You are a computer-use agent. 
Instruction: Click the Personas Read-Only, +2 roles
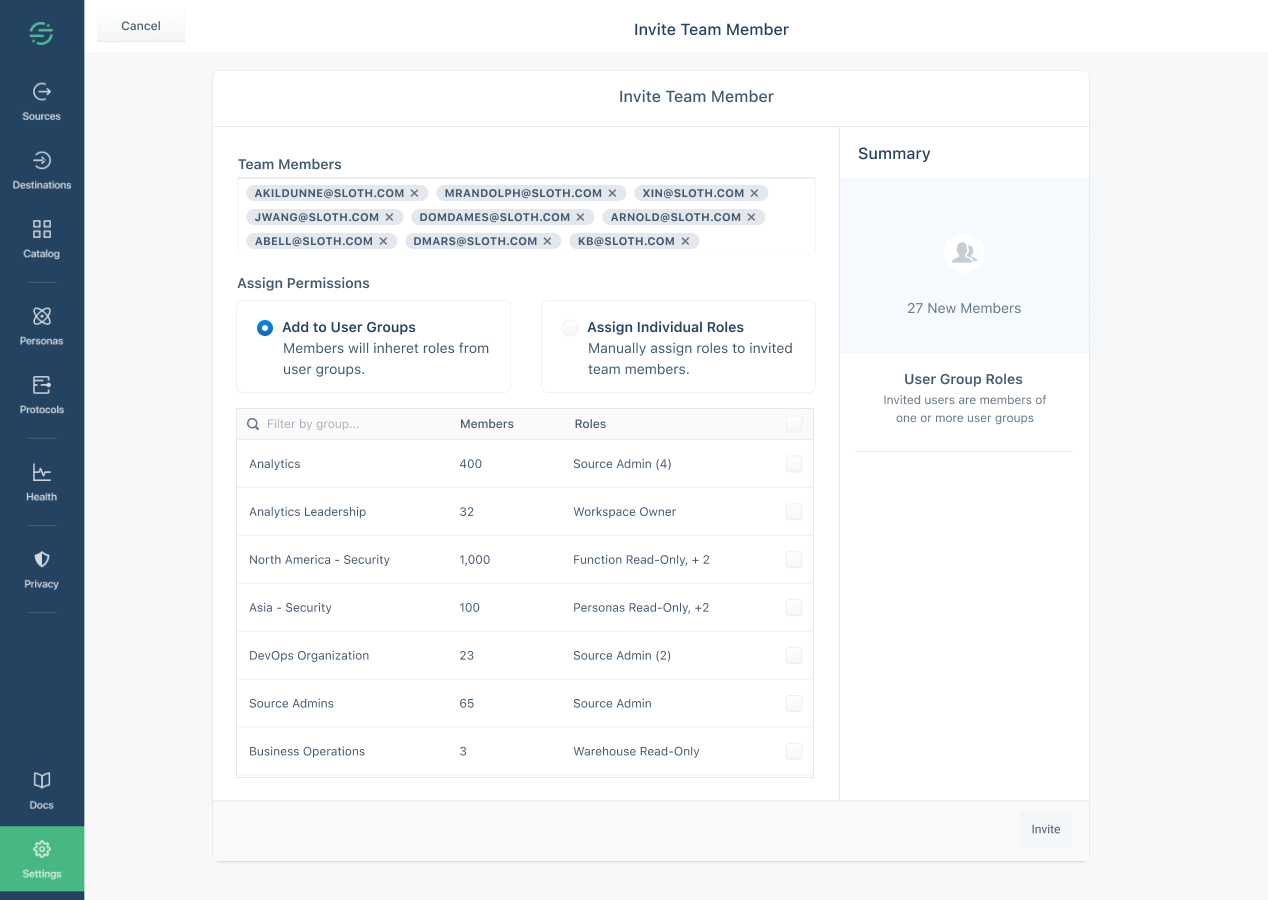(641, 608)
